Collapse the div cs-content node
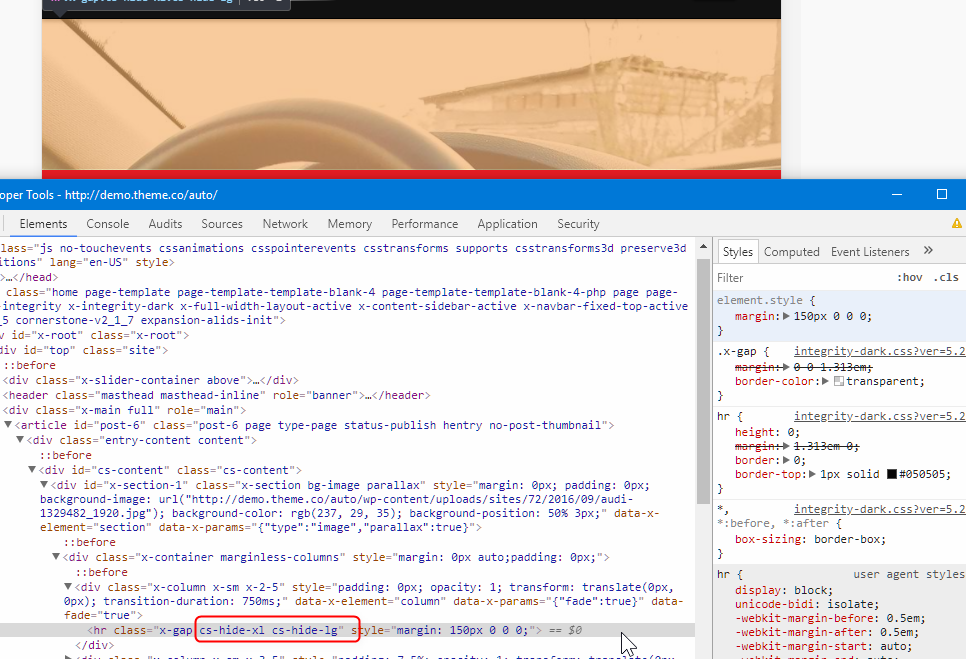This screenshot has height=659, width=966. (33, 470)
